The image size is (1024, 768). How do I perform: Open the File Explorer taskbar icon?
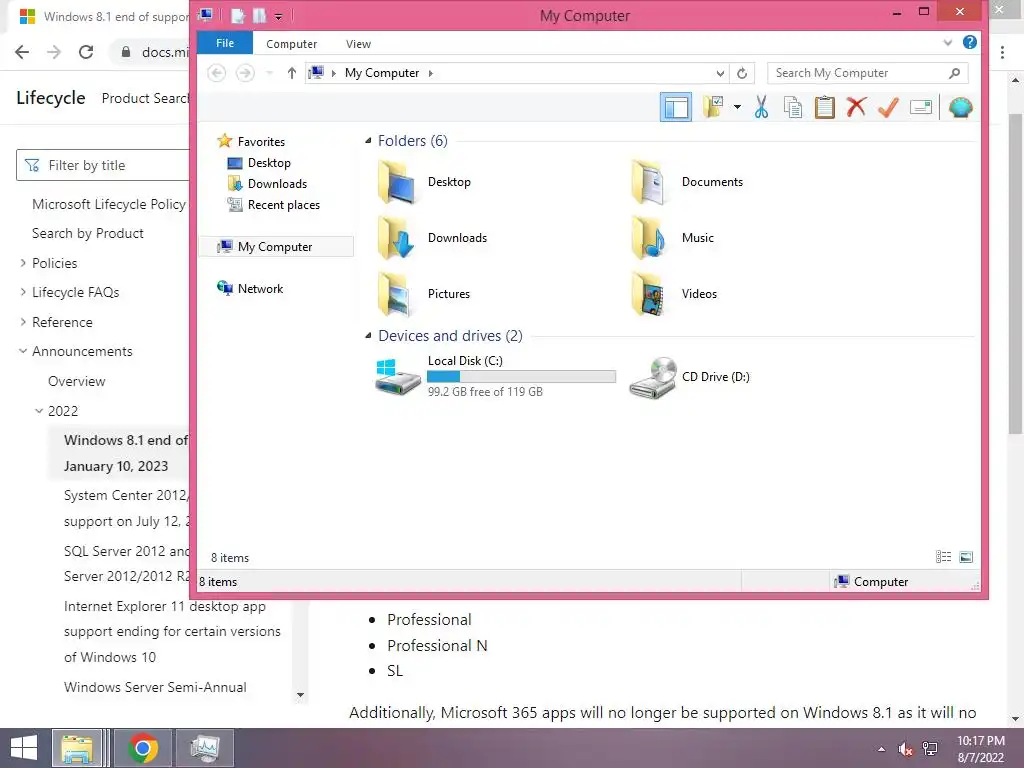tap(77, 748)
